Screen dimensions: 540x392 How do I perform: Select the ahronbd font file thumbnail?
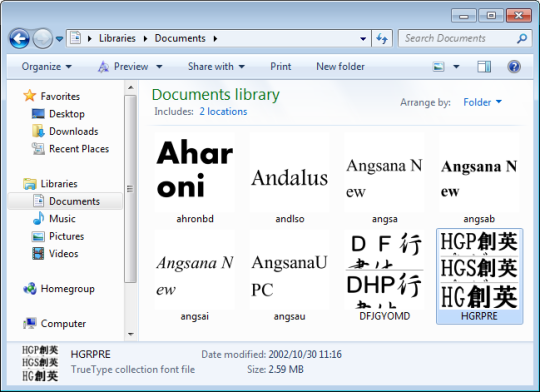[x=195, y=179]
